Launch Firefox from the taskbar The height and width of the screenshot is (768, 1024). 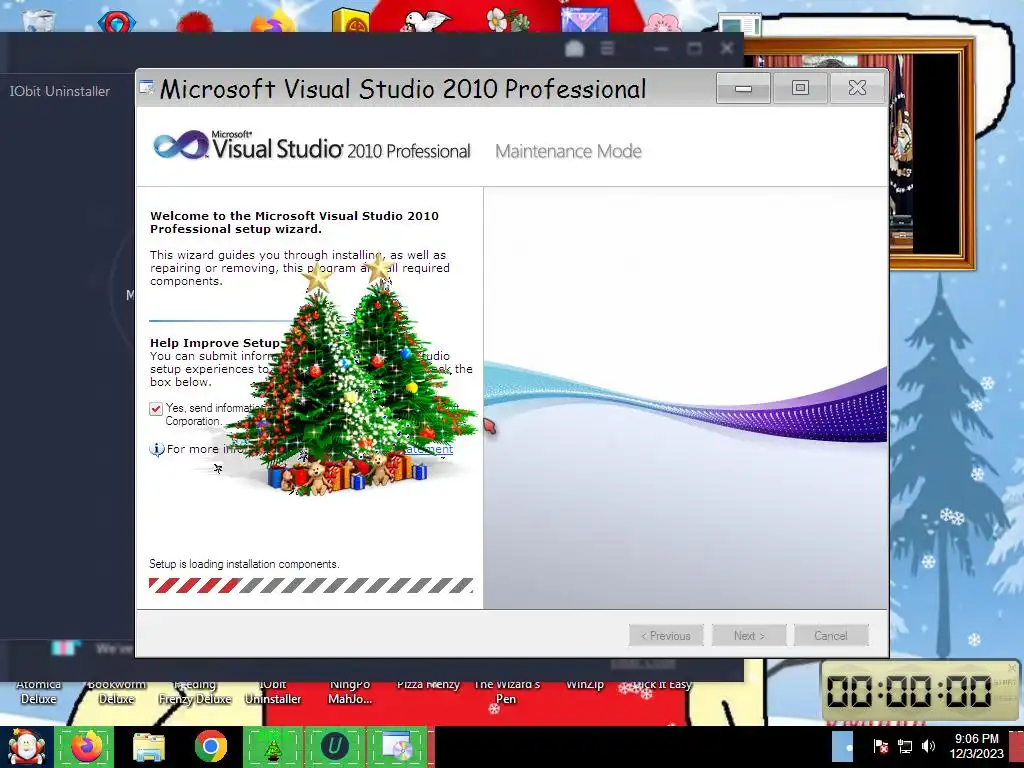pyautogui.click(x=85, y=747)
